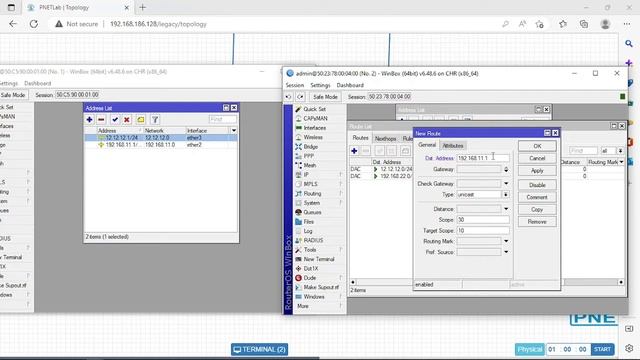Click the Target Scope input field
640x360 pixels.
[482, 231]
